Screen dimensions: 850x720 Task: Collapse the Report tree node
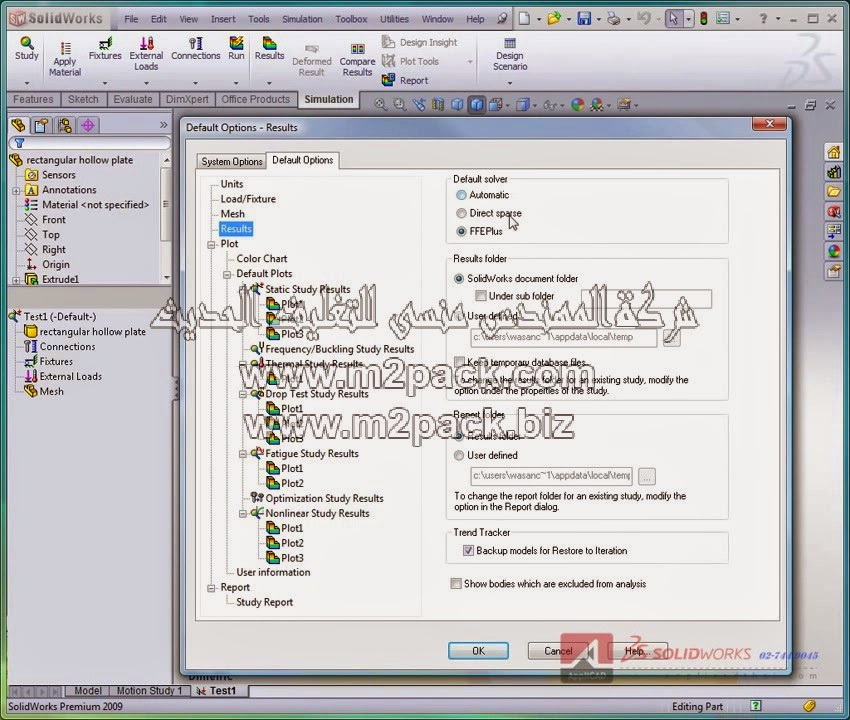211,588
